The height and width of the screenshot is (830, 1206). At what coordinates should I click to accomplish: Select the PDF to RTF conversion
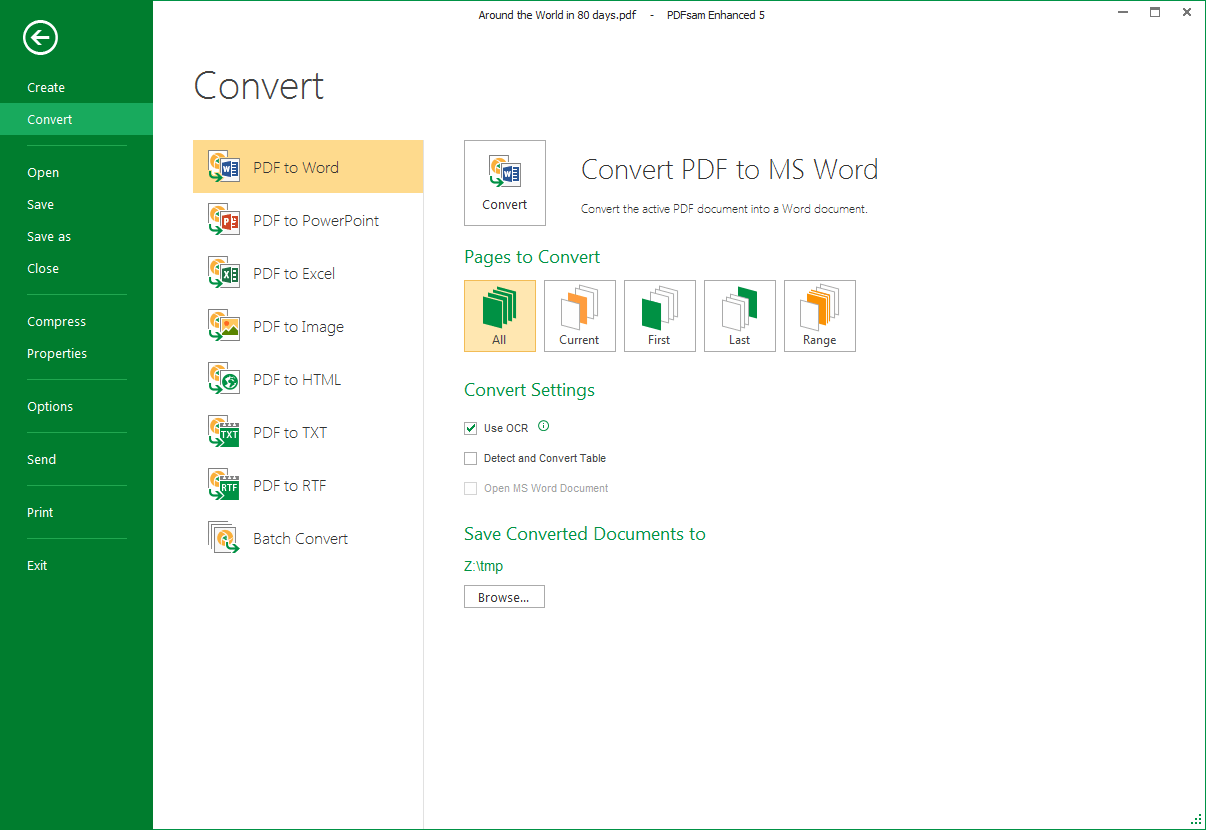[x=308, y=485]
